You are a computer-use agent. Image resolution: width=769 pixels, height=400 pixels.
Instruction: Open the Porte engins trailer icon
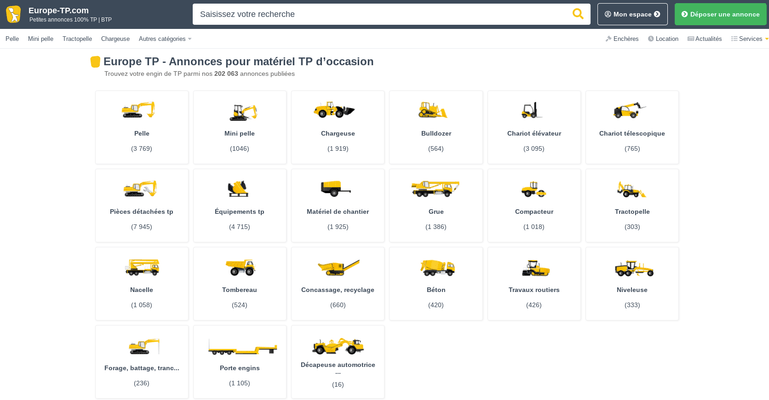tap(239, 347)
